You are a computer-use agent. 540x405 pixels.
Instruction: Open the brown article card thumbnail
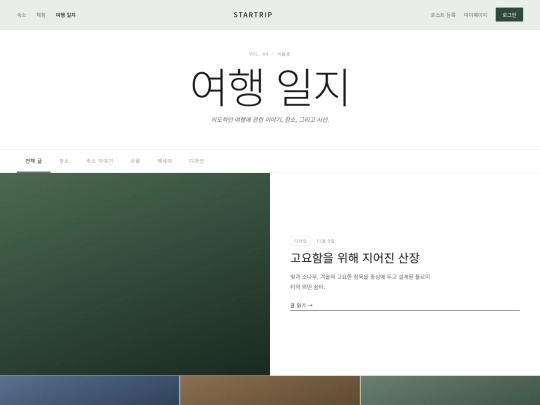click(270, 391)
